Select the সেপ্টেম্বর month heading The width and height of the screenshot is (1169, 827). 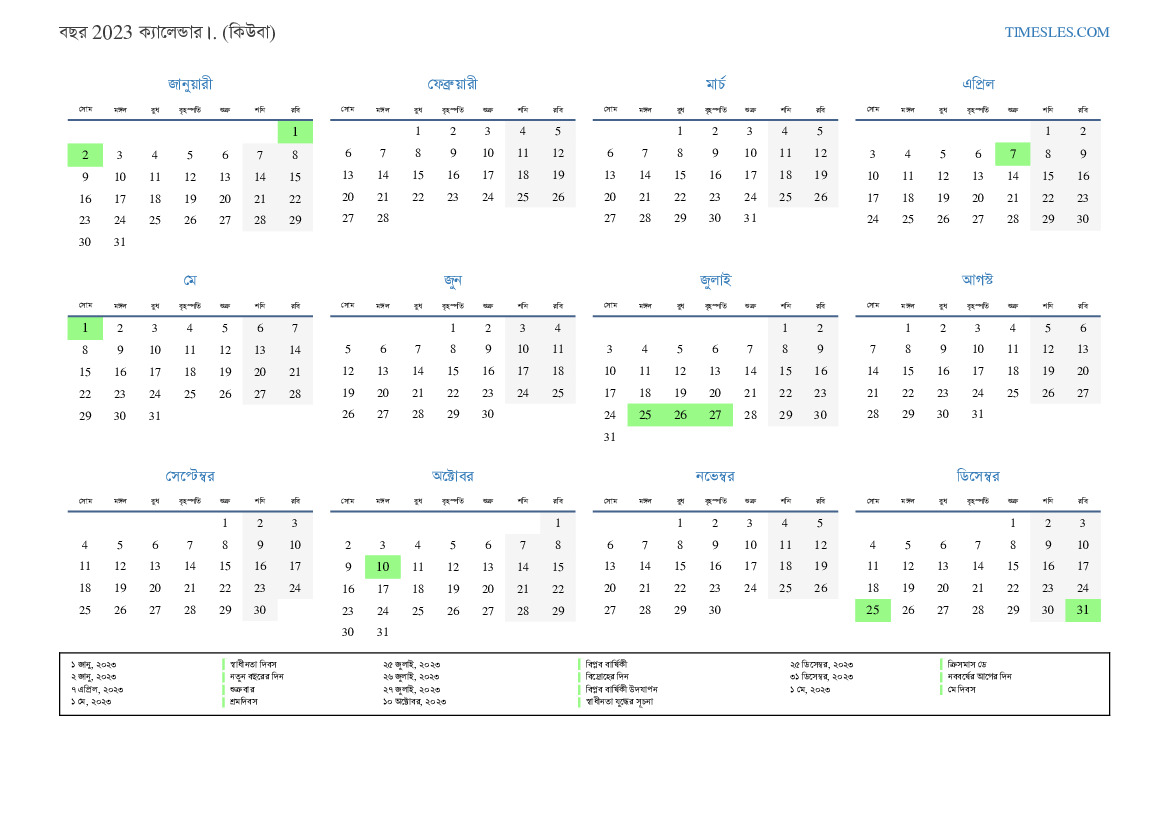coord(190,476)
